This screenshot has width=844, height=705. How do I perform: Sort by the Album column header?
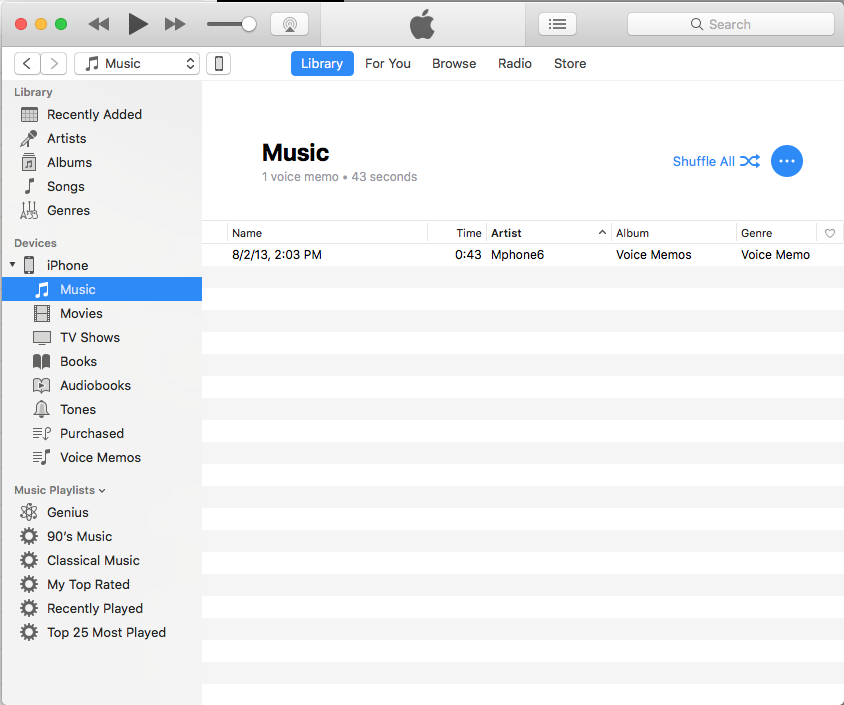point(674,233)
